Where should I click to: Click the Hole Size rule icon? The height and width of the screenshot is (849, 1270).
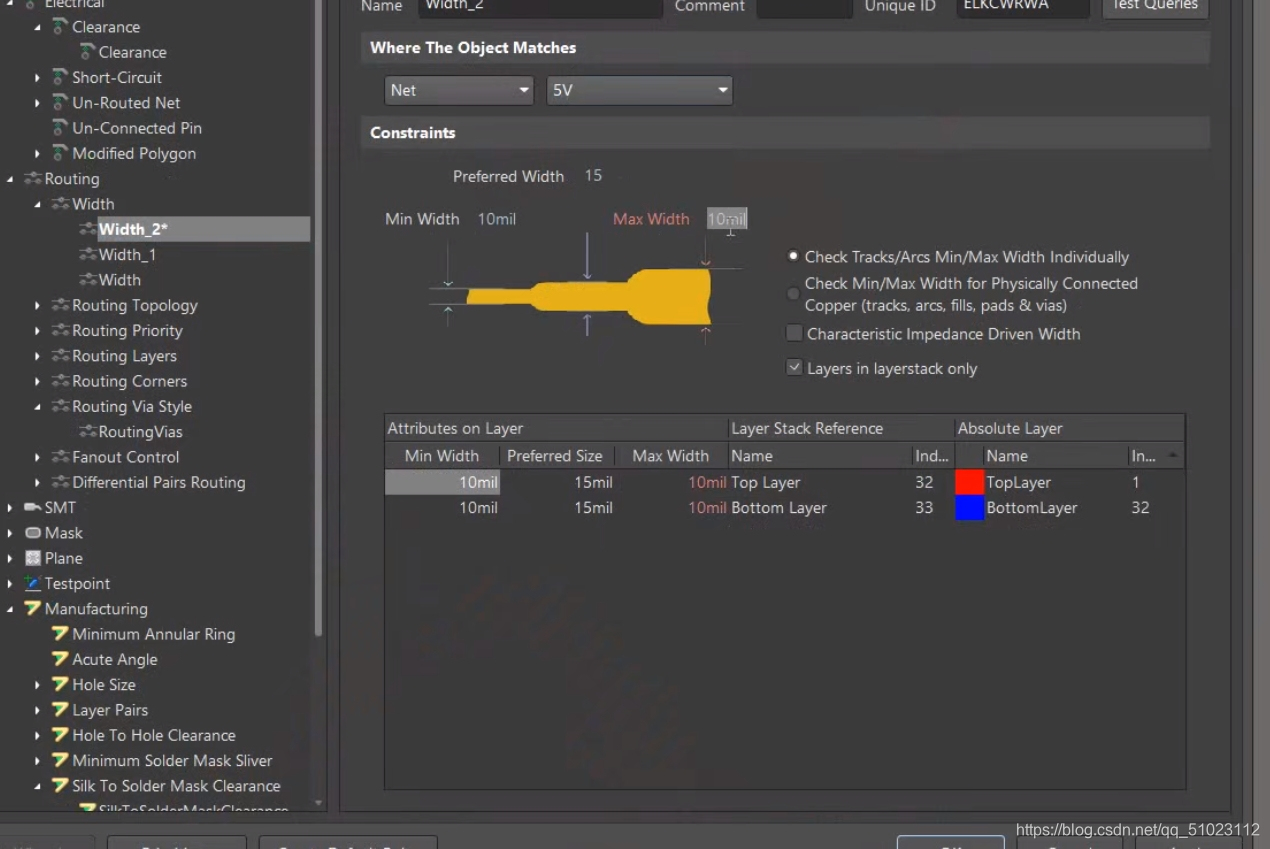pyautogui.click(x=60, y=684)
